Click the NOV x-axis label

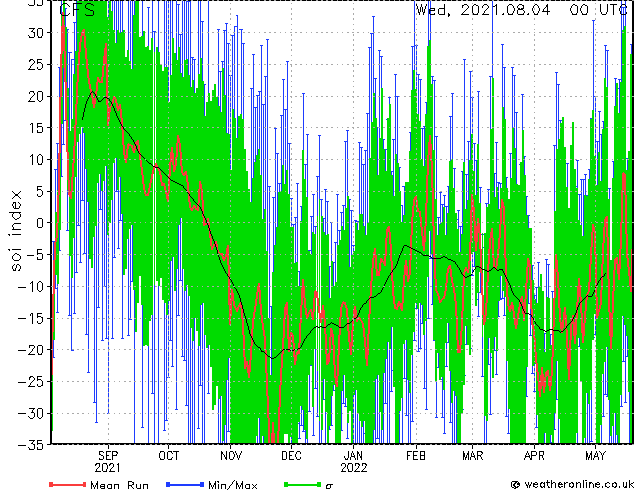click(x=231, y=456)
